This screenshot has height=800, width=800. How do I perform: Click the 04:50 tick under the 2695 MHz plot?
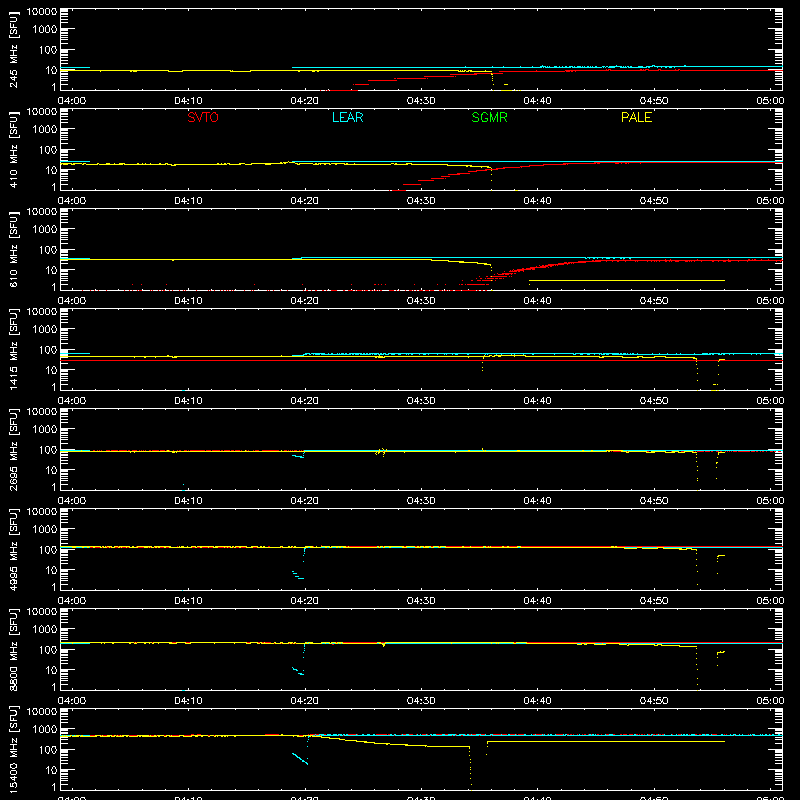coord(654,501)
